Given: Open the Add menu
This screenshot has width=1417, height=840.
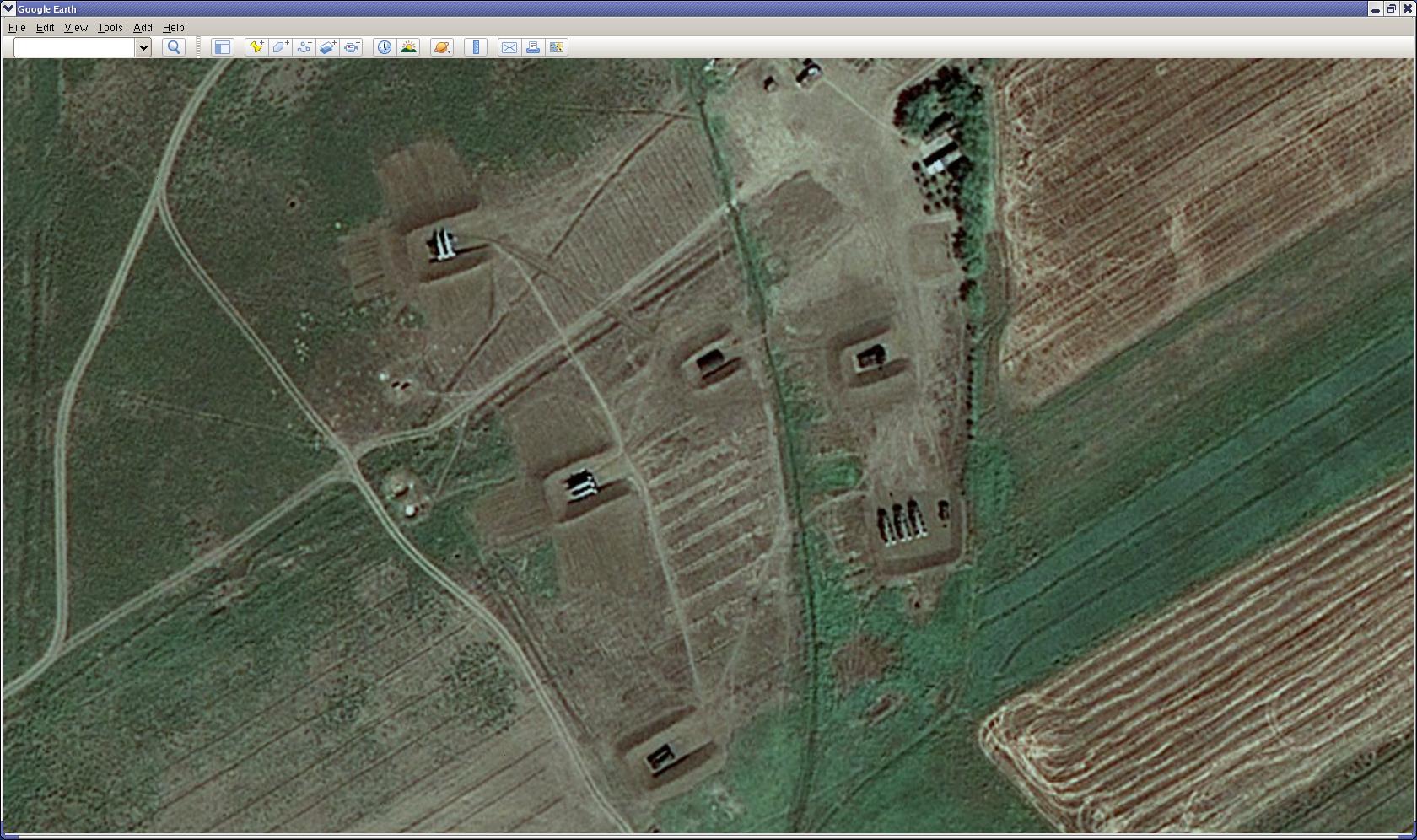Looking at the screenshot, I should tap(143, 28).
